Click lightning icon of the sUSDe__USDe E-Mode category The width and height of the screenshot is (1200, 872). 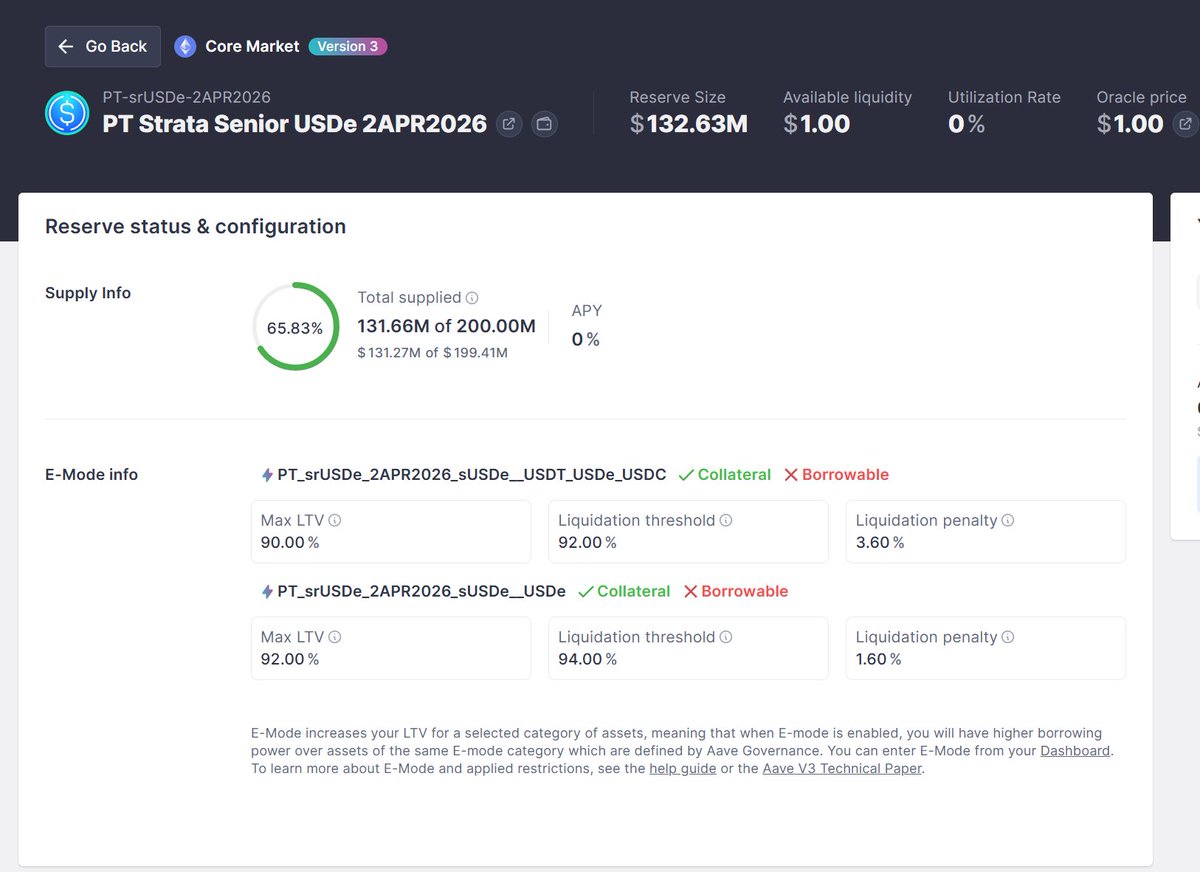267,592
